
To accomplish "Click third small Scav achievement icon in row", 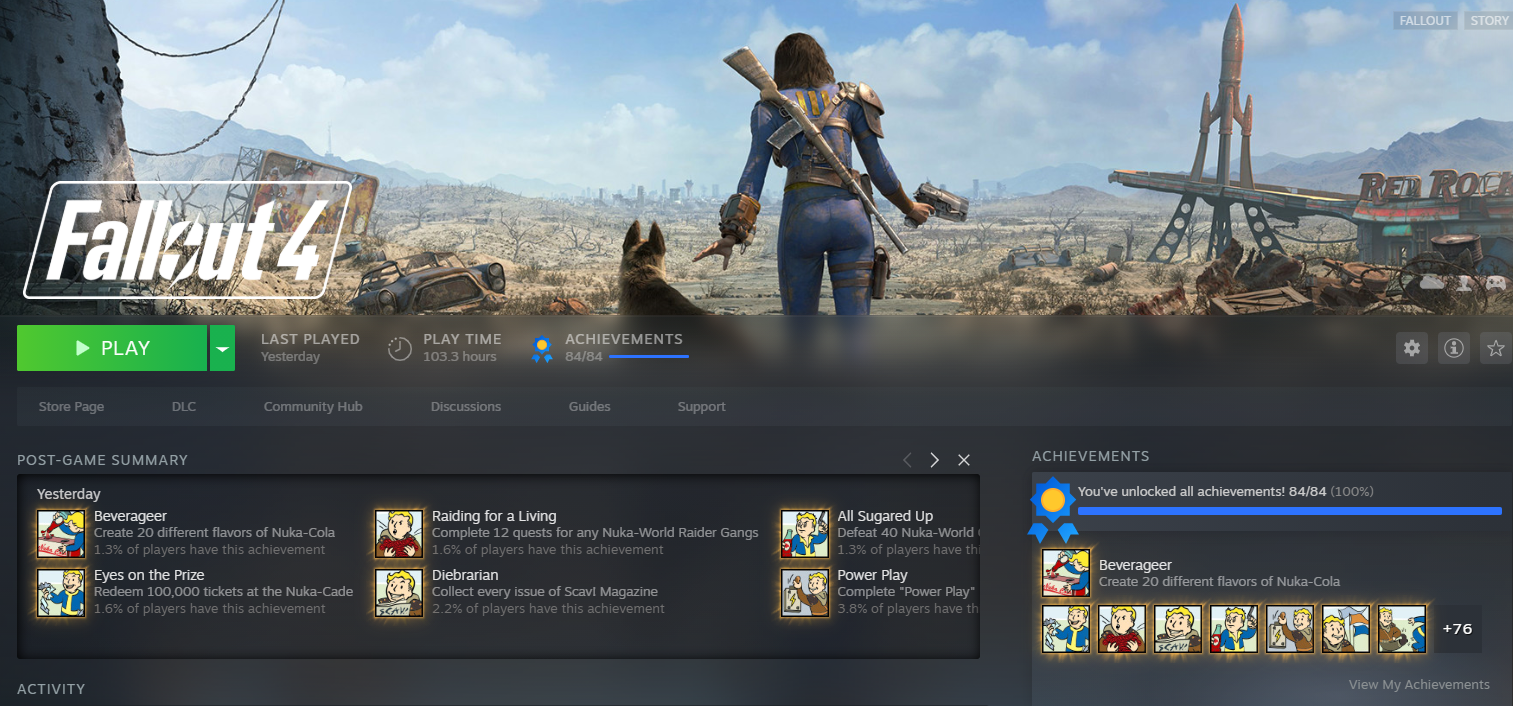I will pos(1178,629).
